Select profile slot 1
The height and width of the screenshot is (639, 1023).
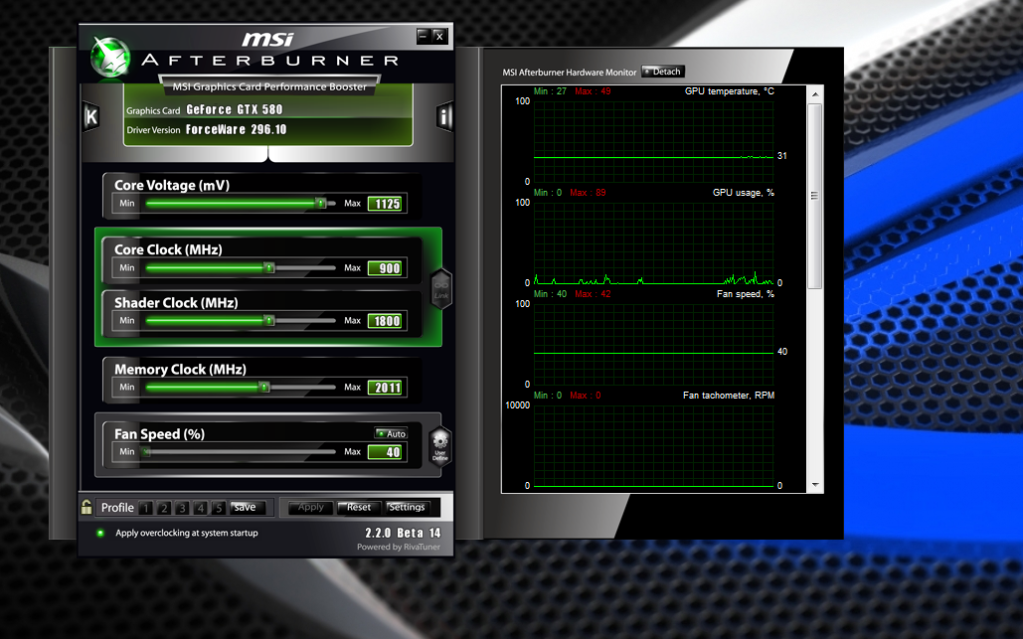coord(145,508)
